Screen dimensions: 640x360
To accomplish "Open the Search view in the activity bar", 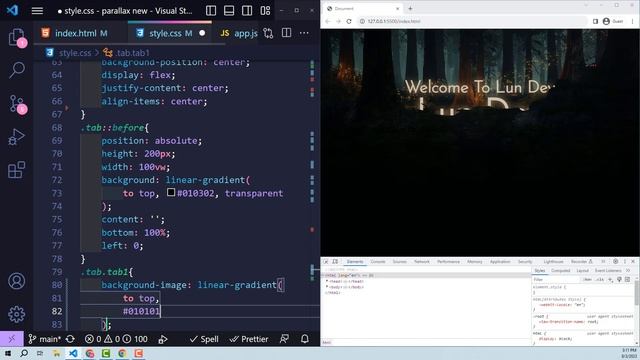I will (x=16, y=70).
